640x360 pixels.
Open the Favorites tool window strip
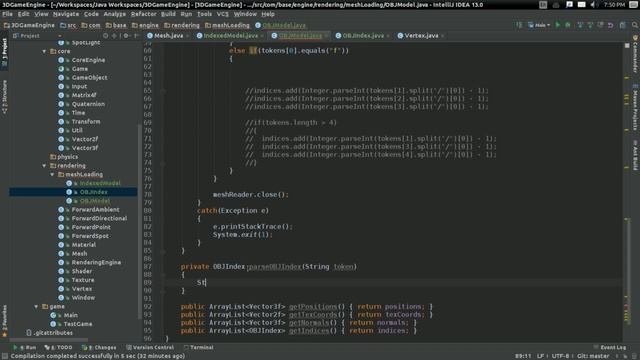point(4,321)
